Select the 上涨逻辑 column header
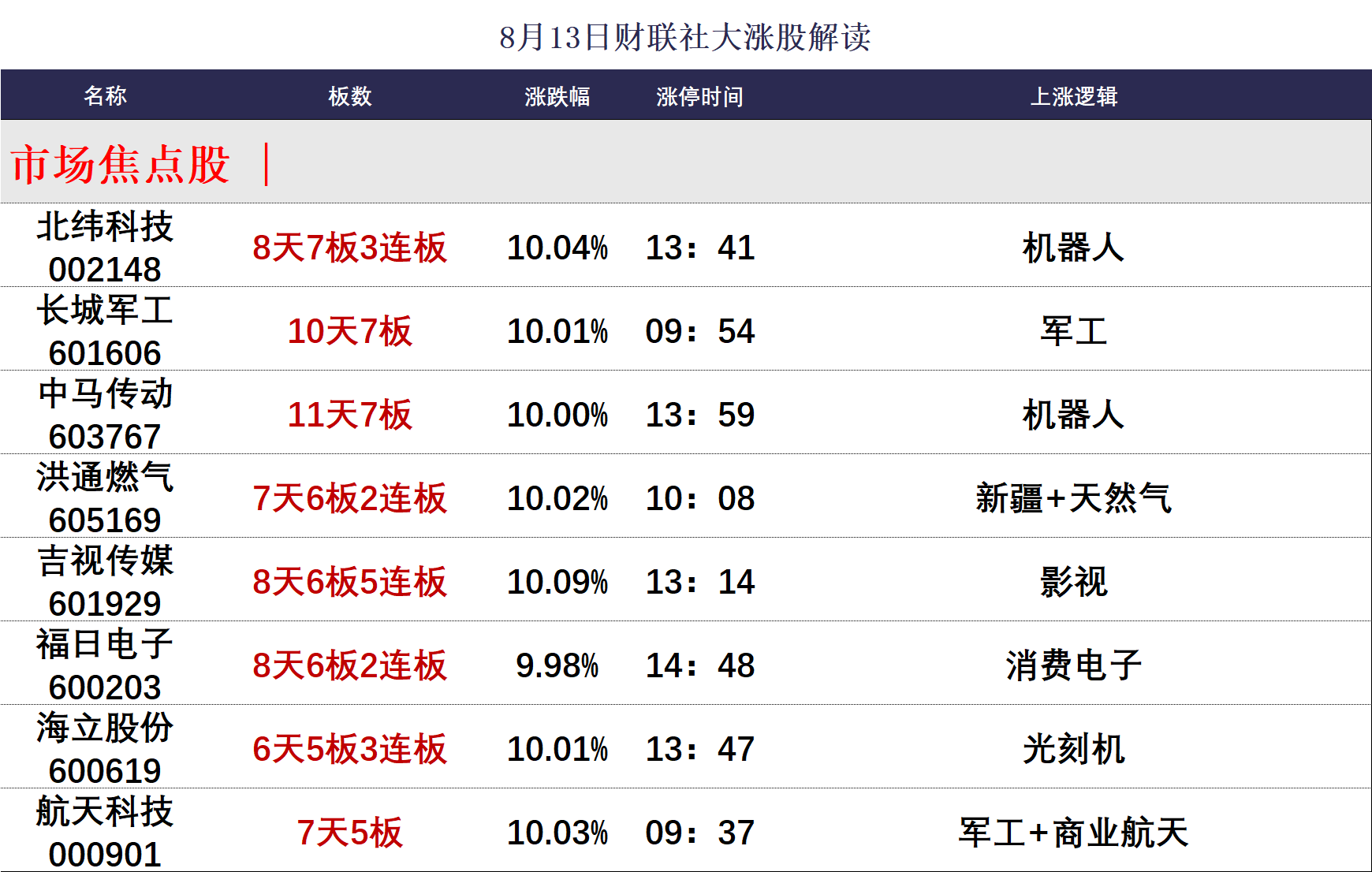Screen dimensions: 1372x872 1074,96
